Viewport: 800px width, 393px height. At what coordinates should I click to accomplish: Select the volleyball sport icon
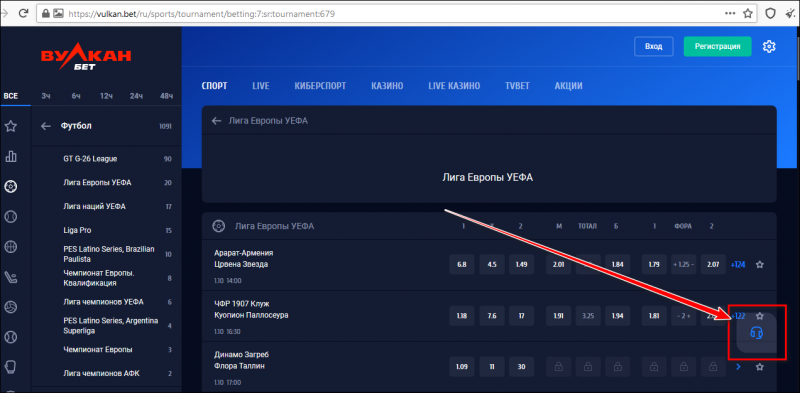point(11,307)
